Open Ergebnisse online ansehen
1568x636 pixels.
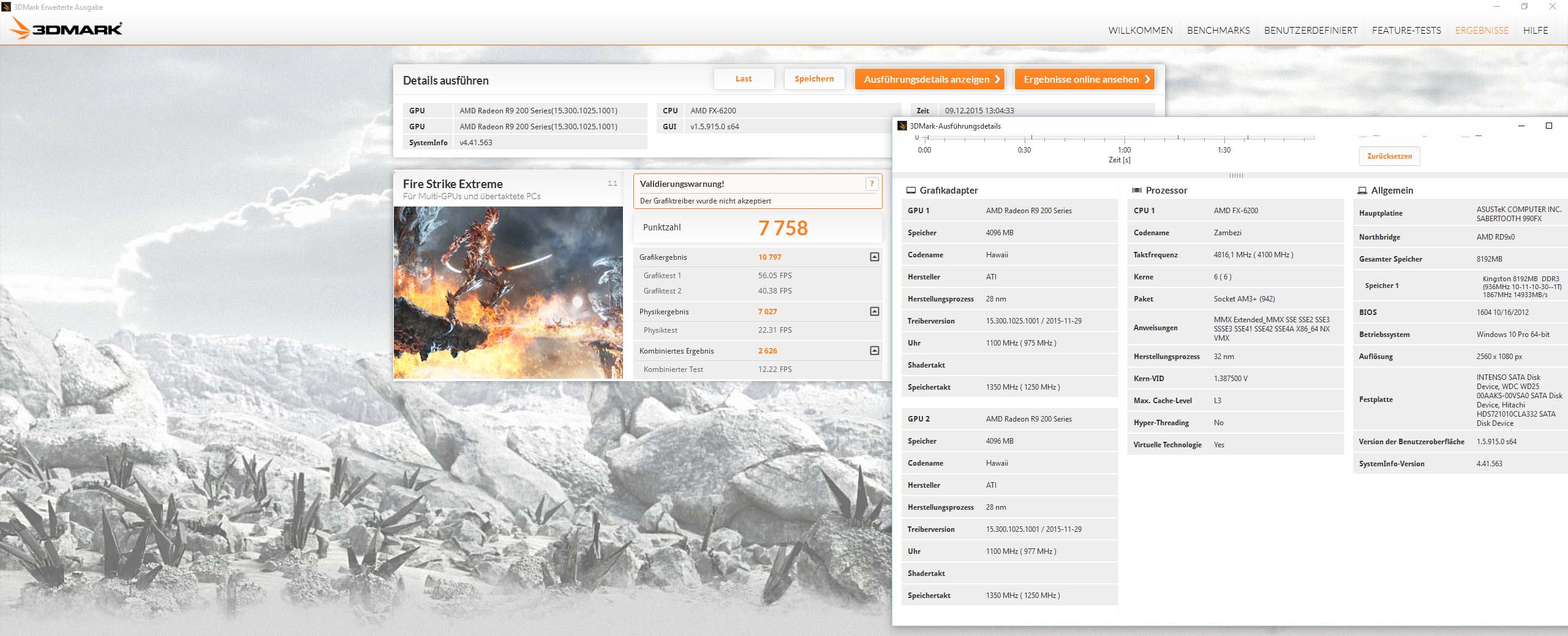pos(1085,79)
